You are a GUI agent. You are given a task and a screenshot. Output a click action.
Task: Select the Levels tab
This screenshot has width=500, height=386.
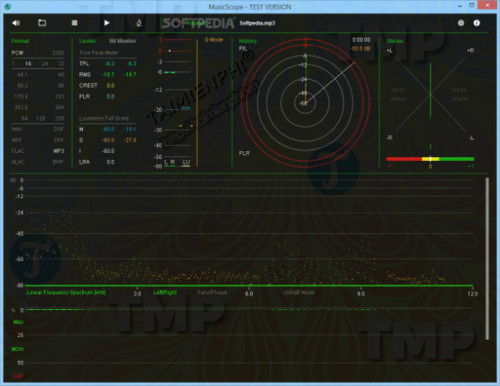point(87,41)
